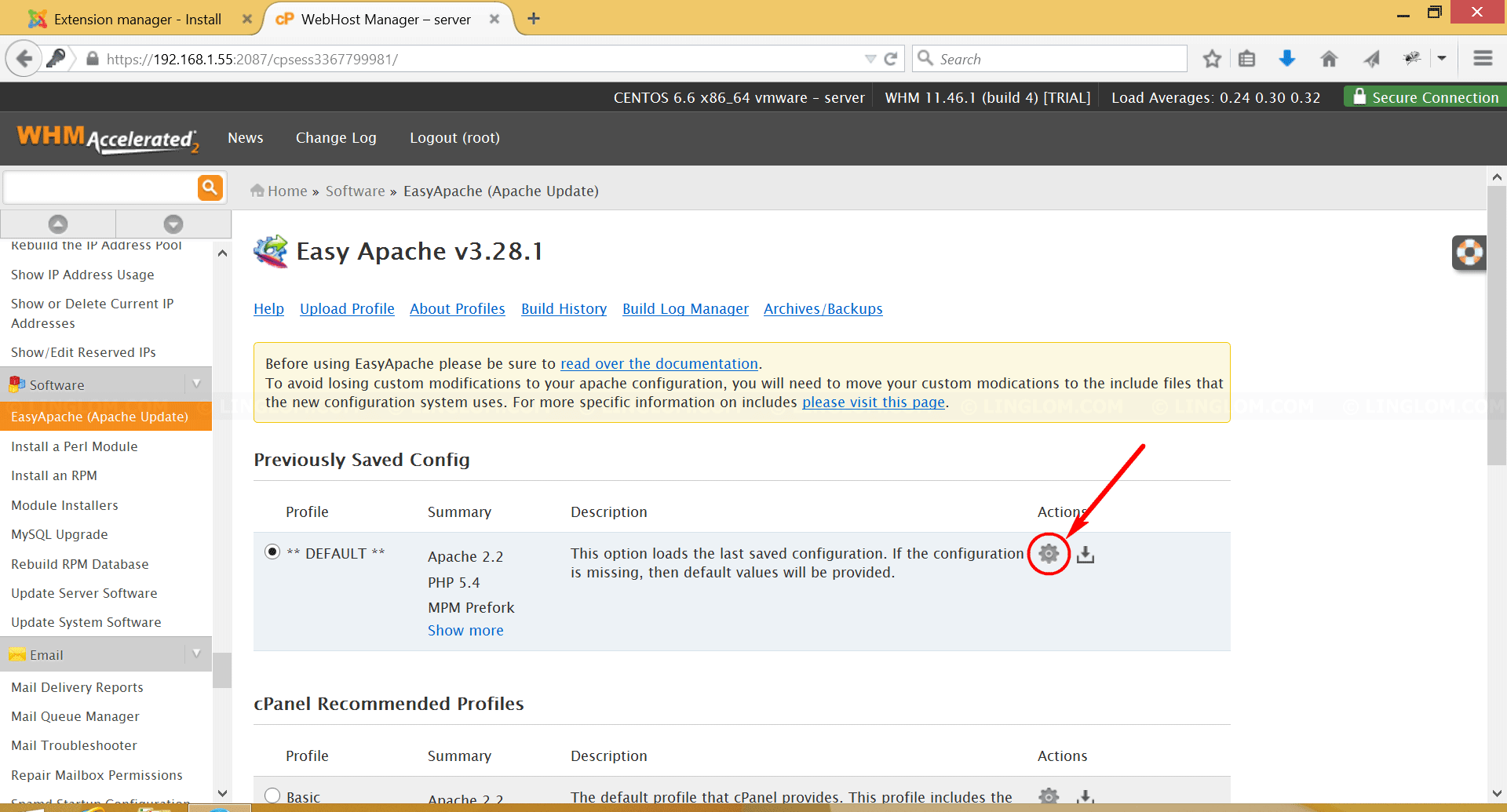The image size is (1507, 812).
Task: Open a new browser tab
Action: [x=534, y=19]
